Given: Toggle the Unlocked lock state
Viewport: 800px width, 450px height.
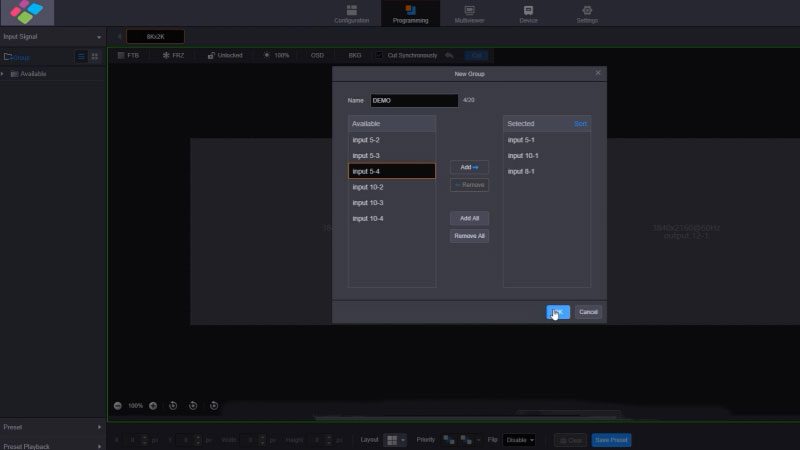Looking at the screenshot, I should tap(225, 55).
